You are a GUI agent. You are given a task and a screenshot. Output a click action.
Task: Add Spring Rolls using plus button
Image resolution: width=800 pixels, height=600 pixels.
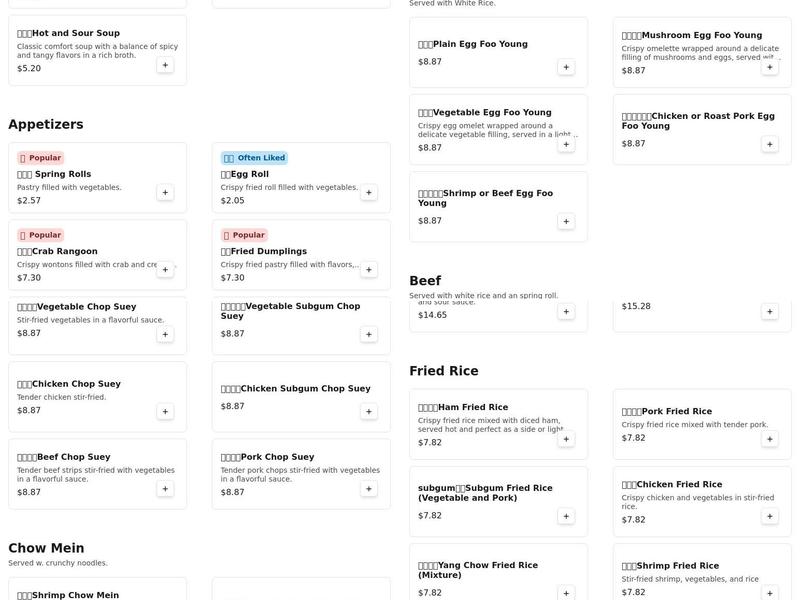[x=165, y=193]
